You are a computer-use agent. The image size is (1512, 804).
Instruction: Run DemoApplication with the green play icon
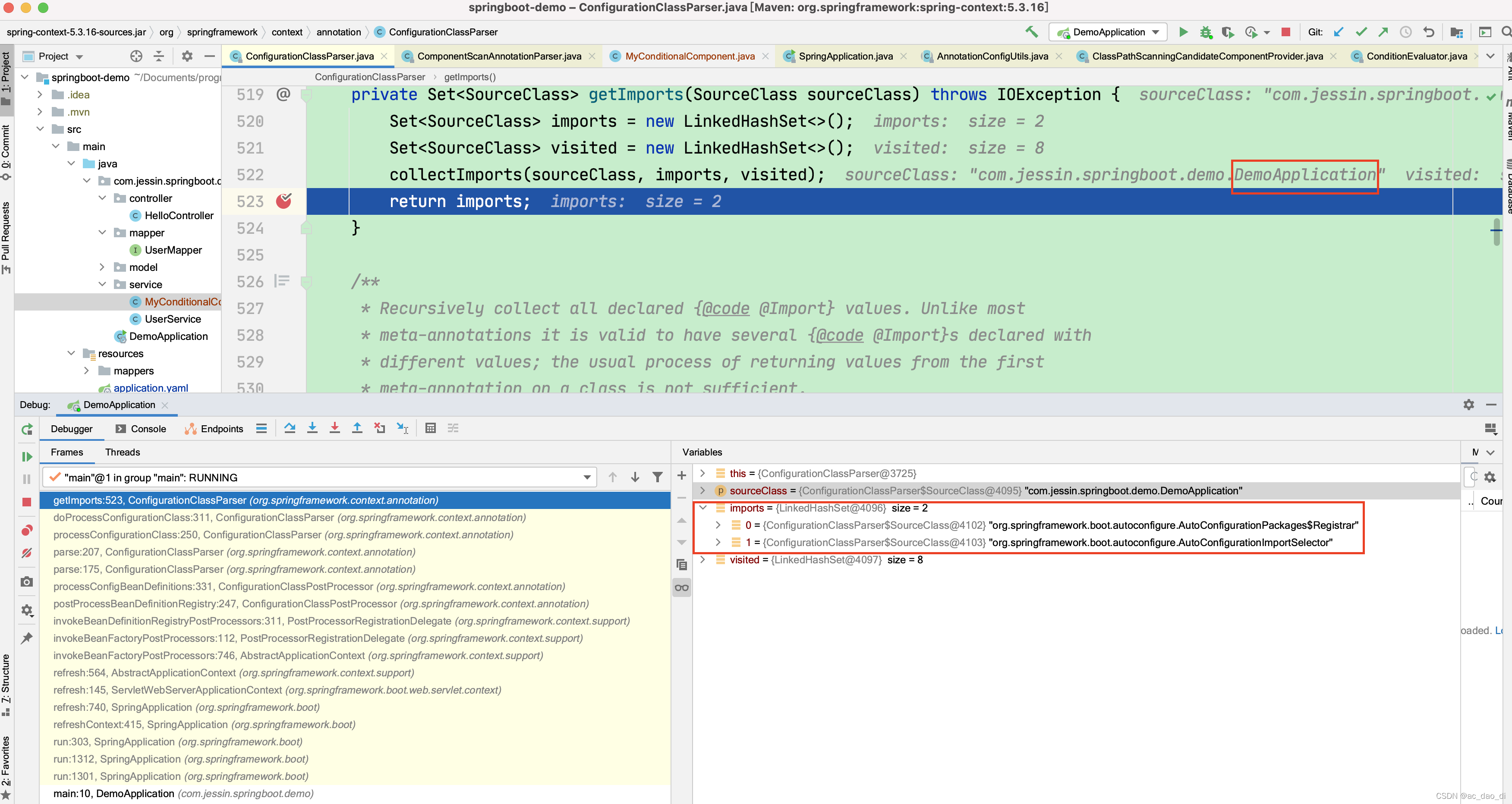[x=1183, y=31]
